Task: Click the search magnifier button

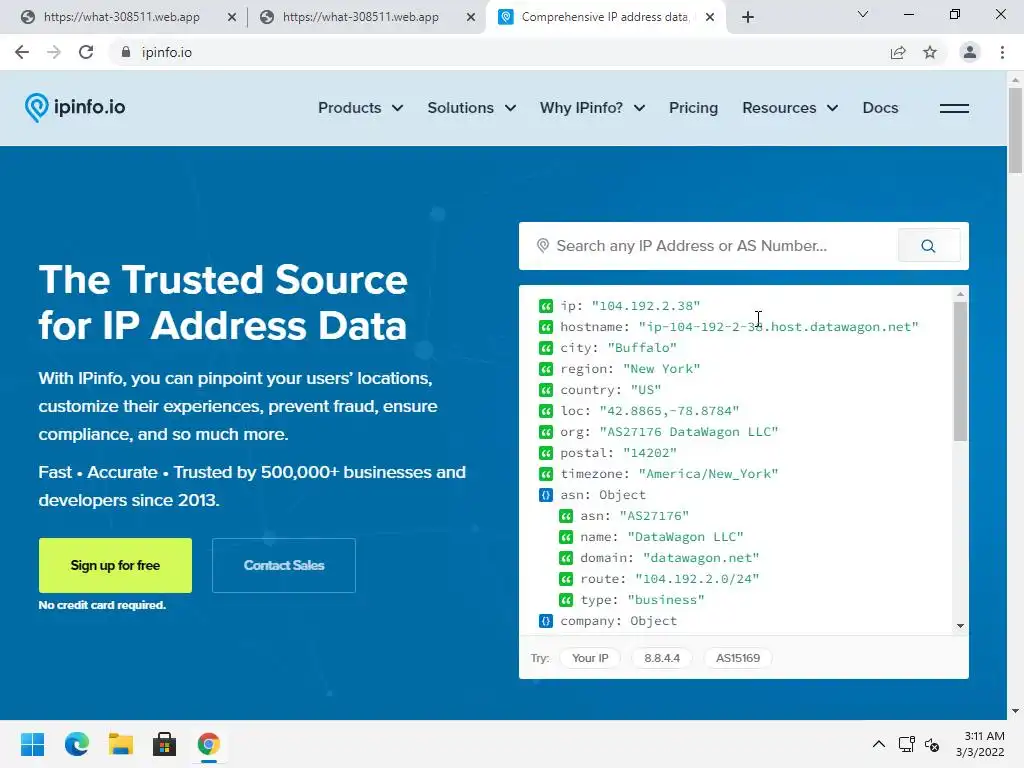Action: tap(929, 246)
